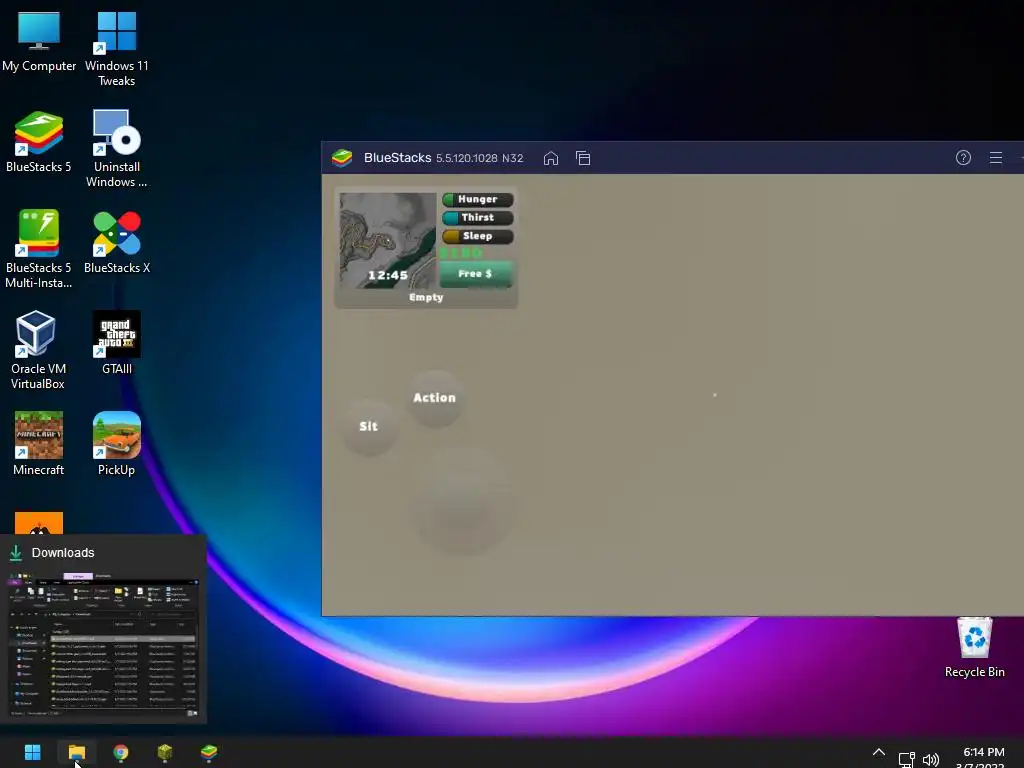Tap the Thirst status bar
The image size is (1024, 768).
pyautogui.click(x=478, y=217)
